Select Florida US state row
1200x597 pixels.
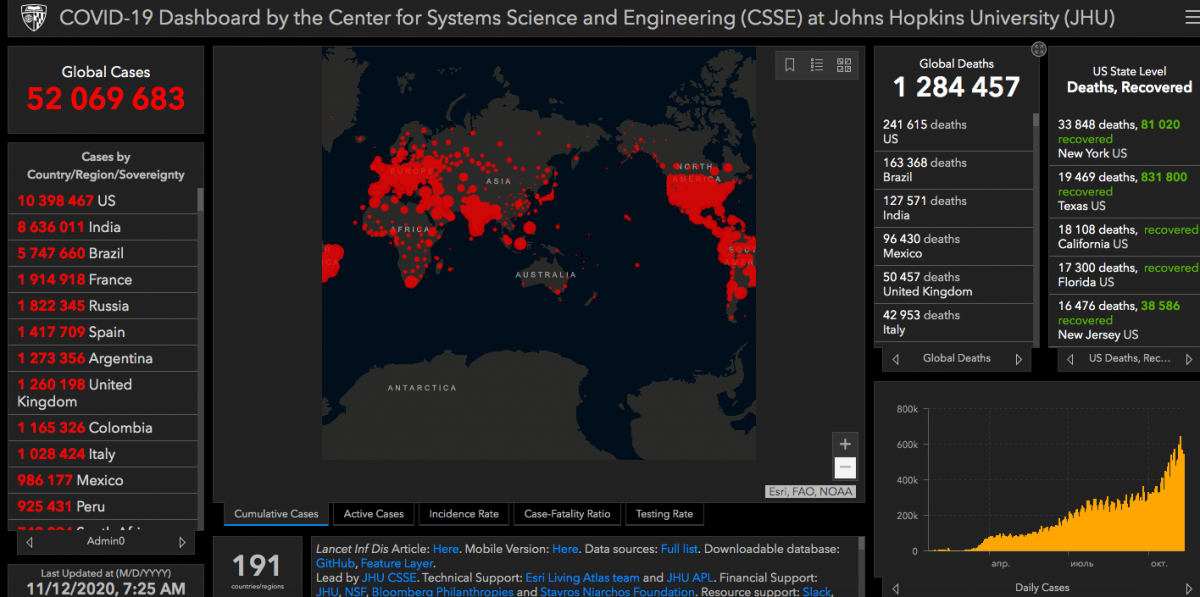coord(1125,275)
